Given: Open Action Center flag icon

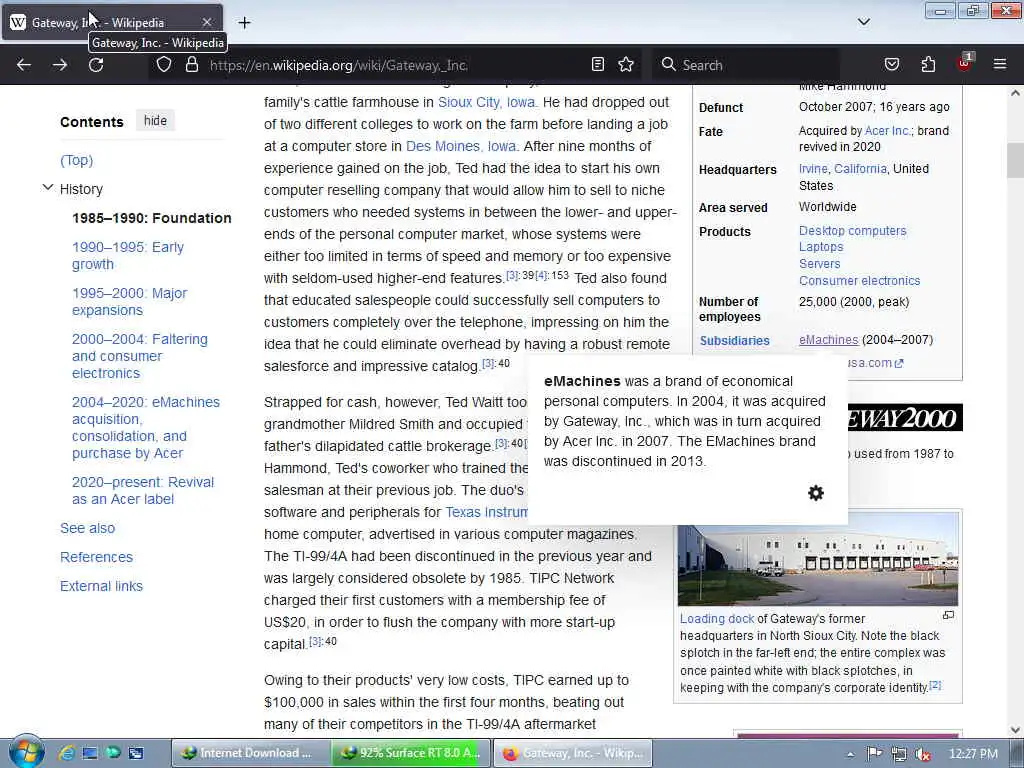Looking at the screenshot, I should 874,754.
